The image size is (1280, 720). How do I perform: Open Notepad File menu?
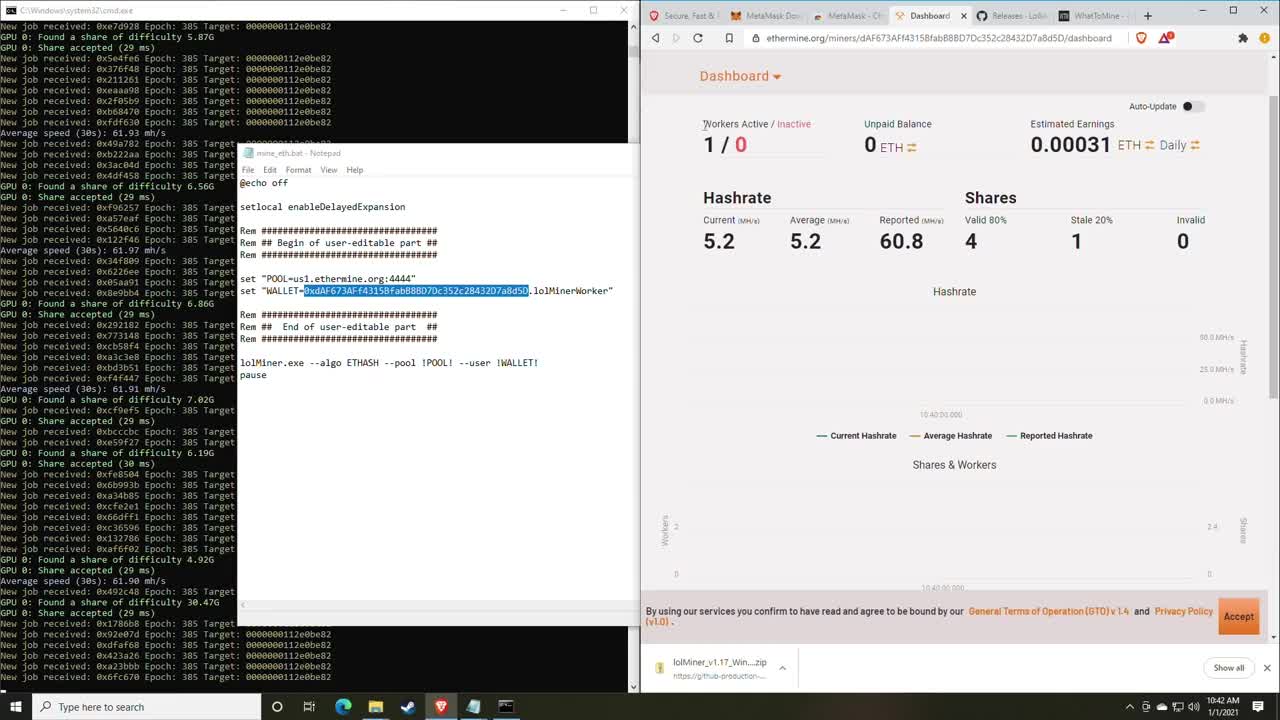248,170
